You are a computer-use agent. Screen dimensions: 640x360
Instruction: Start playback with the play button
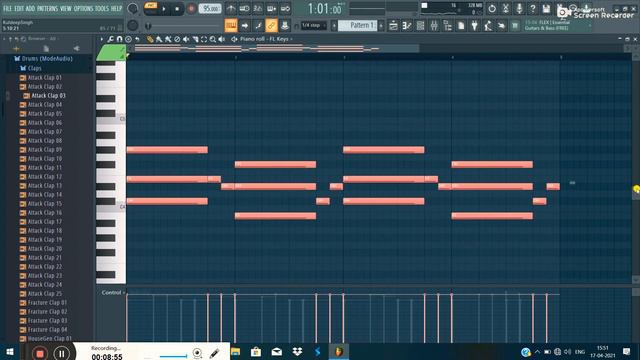pos(164,9)
